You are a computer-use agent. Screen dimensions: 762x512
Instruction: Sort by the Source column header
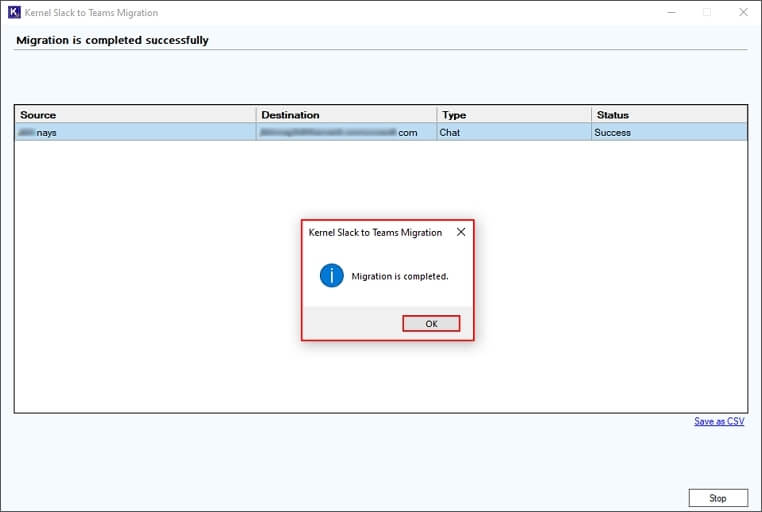pos(136,115)
